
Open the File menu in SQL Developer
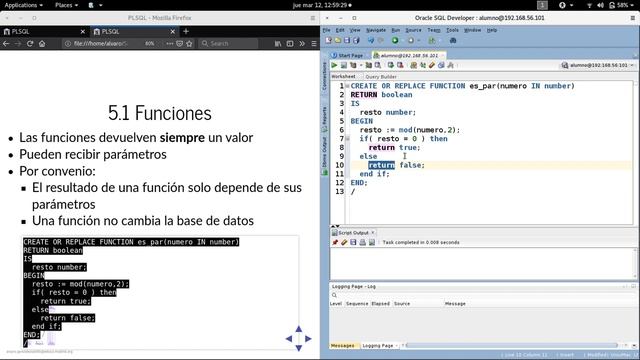(x=327, y=30)
